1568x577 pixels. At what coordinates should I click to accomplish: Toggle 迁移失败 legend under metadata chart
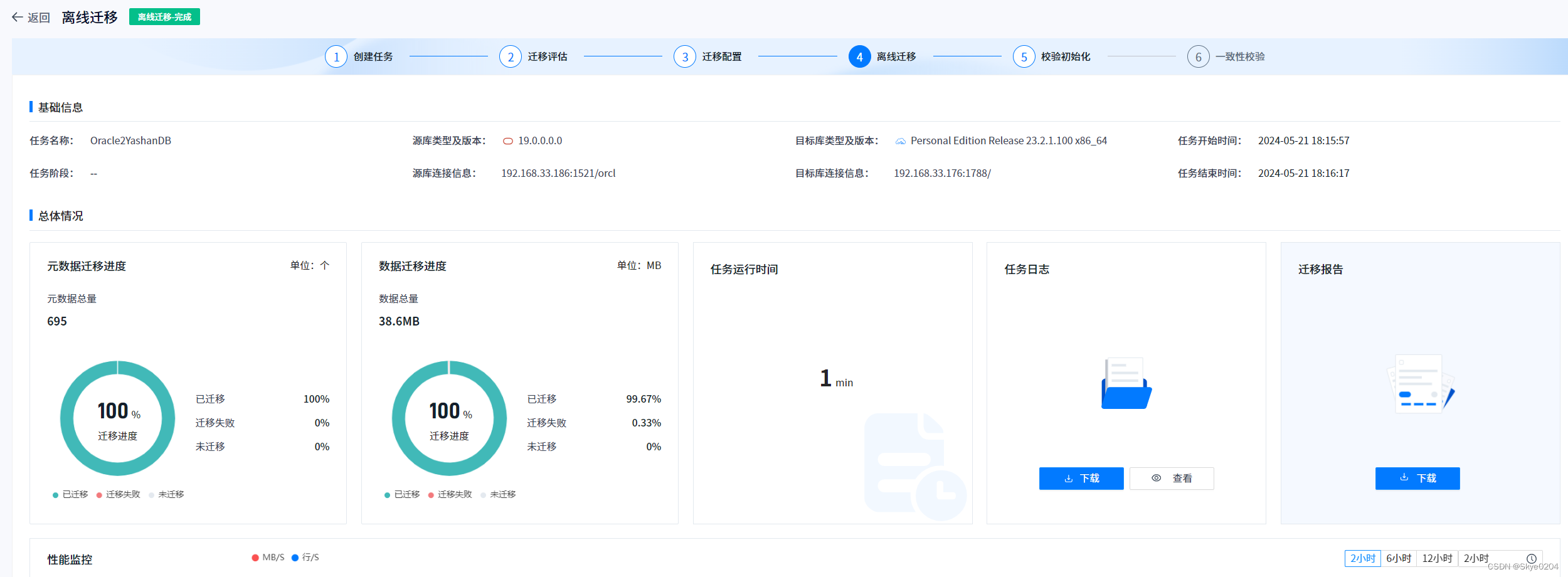(x=117, y=494)
